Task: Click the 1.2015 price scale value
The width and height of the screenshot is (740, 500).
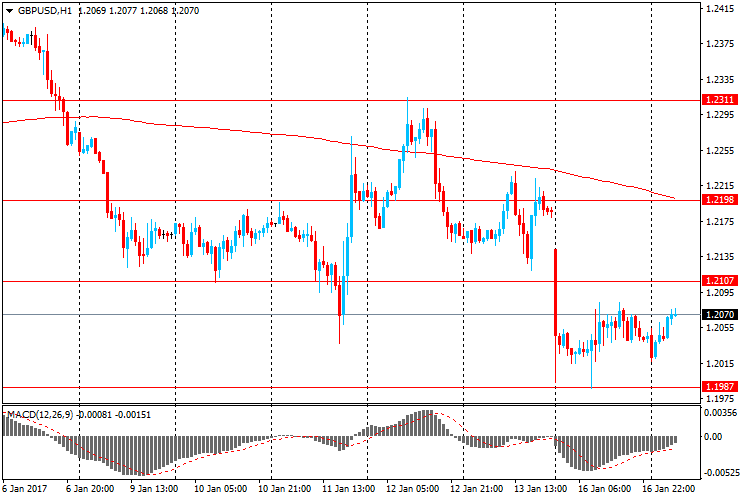Action: click(x=720, y=364)
